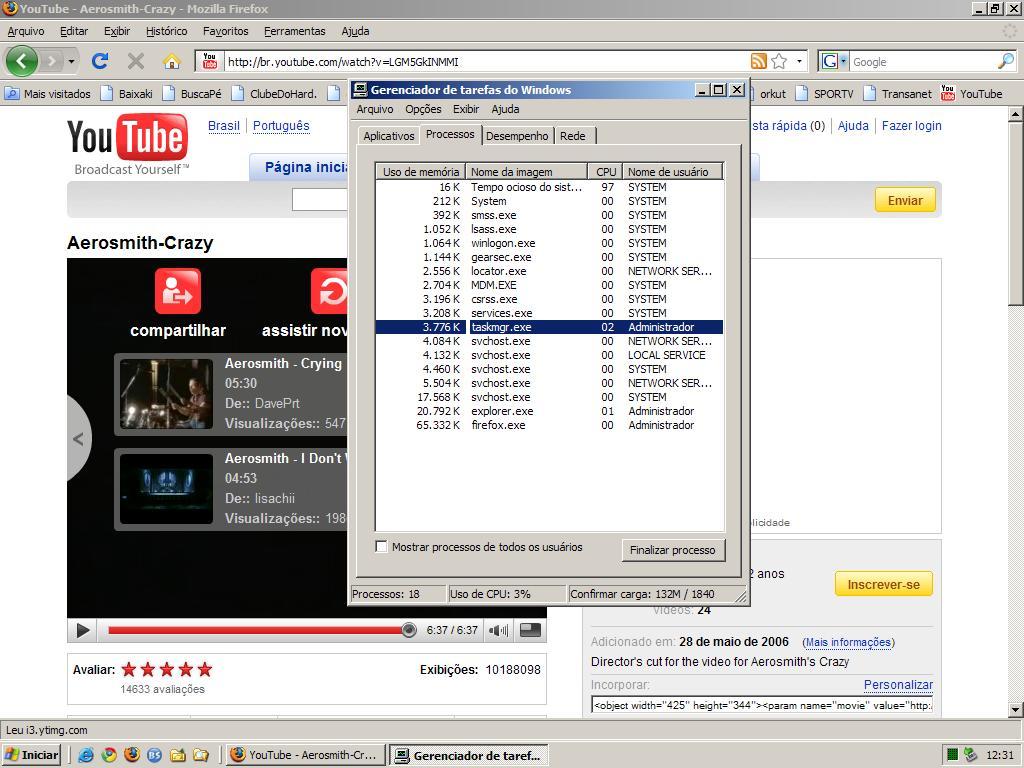Open the Exibir menu in Task Manager
This screenshot has height=768, width=1024.
(x=466, y=109)
